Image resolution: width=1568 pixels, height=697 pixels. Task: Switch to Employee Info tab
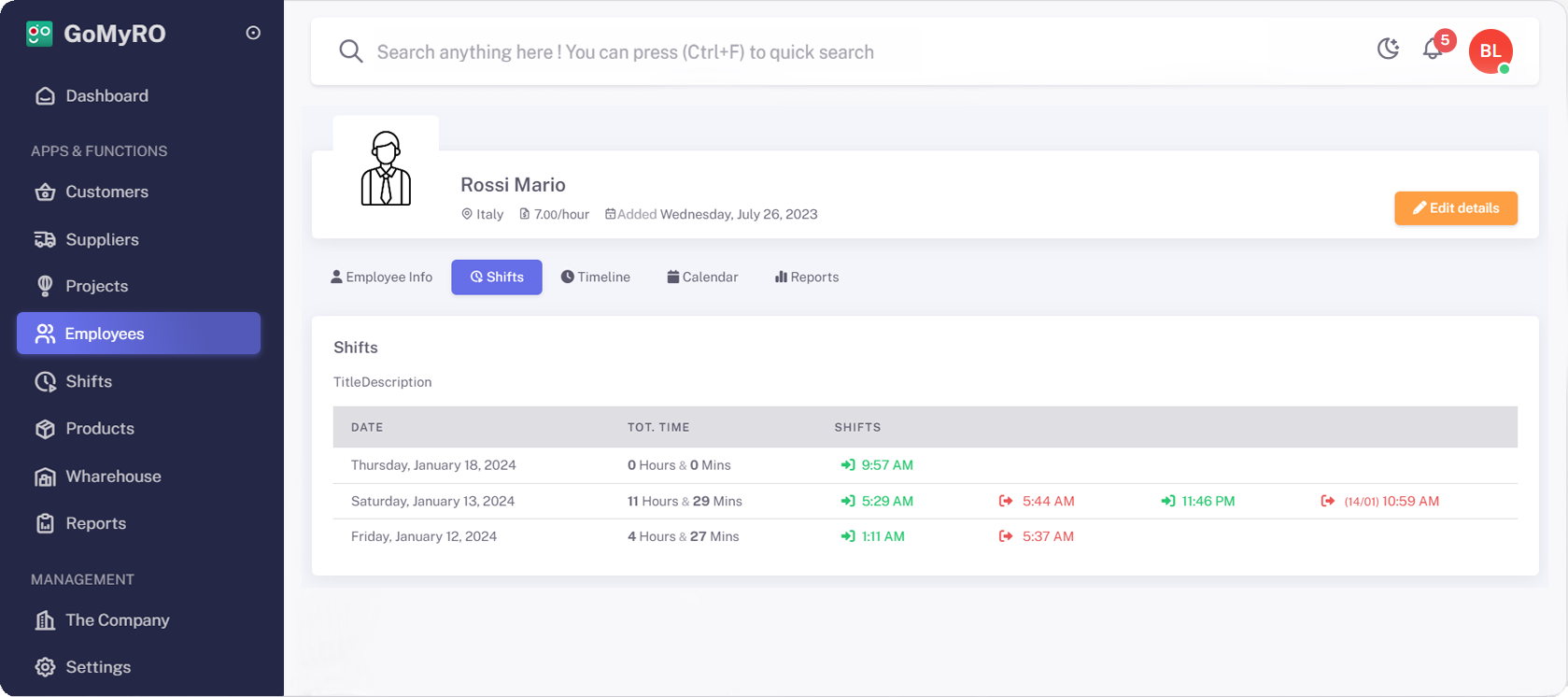click(381, 277)
